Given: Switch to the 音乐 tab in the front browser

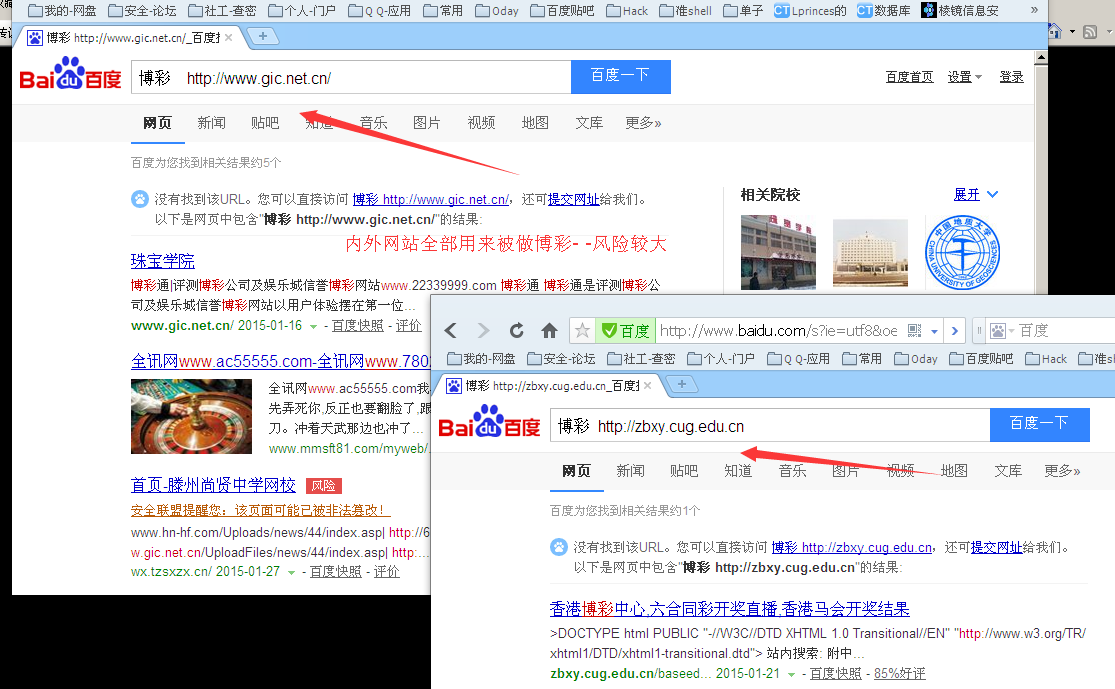Looking at the screenshot, I should [x=792, y=471].
